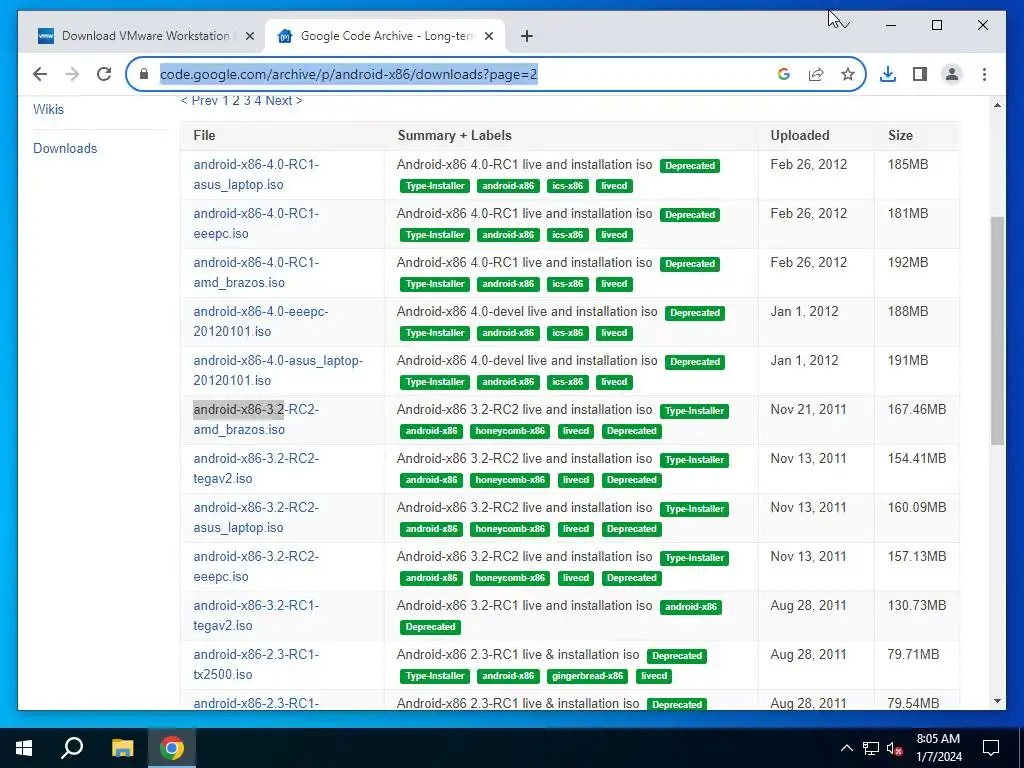1024x768 pixels.
Task: Bookmark this page with the star icon
Action: 848,74
